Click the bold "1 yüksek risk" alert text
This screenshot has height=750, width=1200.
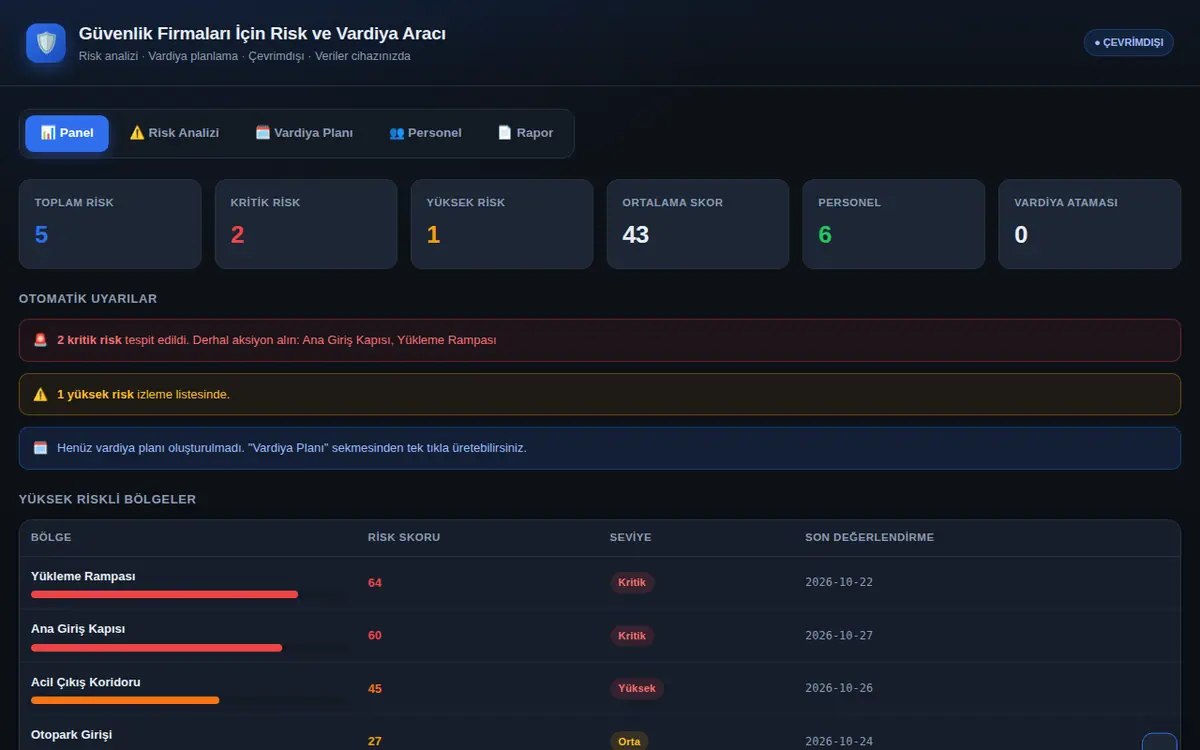[95, 394]
